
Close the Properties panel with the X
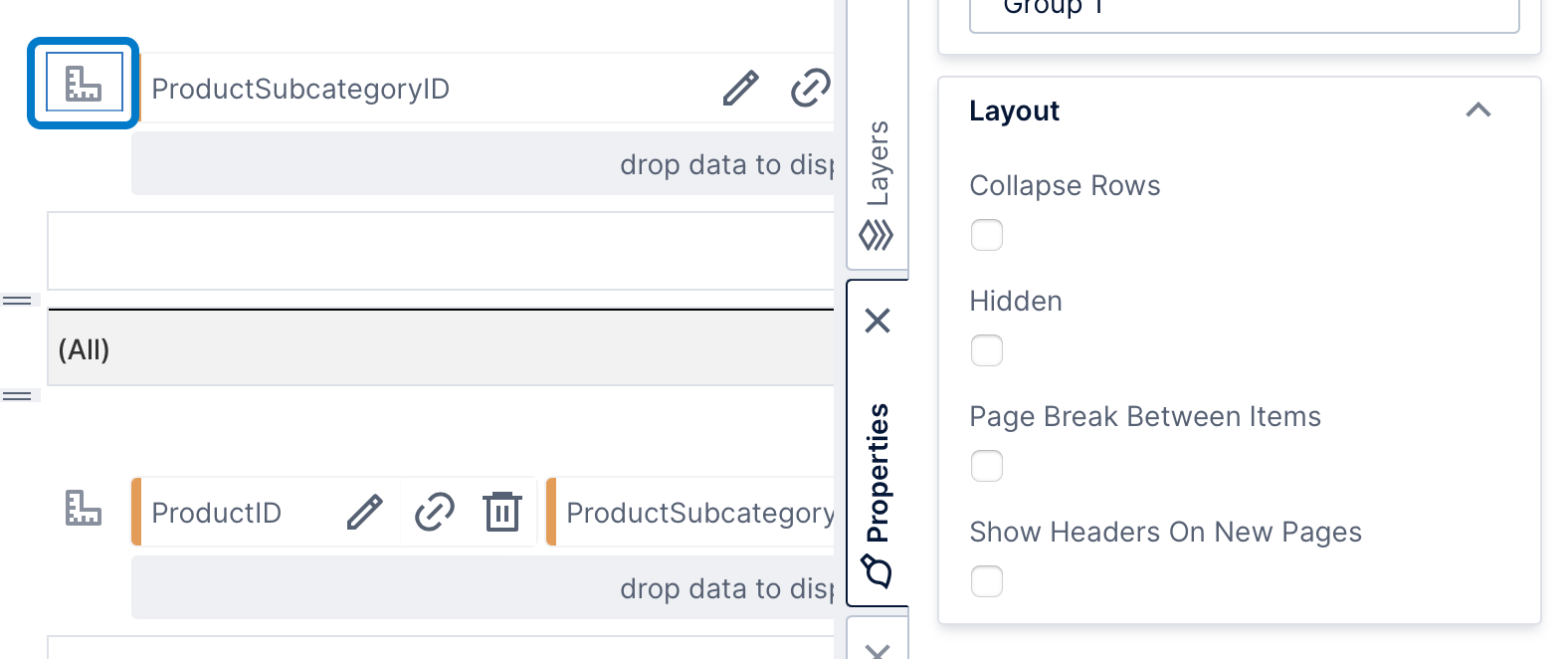(x=877, y=321)
